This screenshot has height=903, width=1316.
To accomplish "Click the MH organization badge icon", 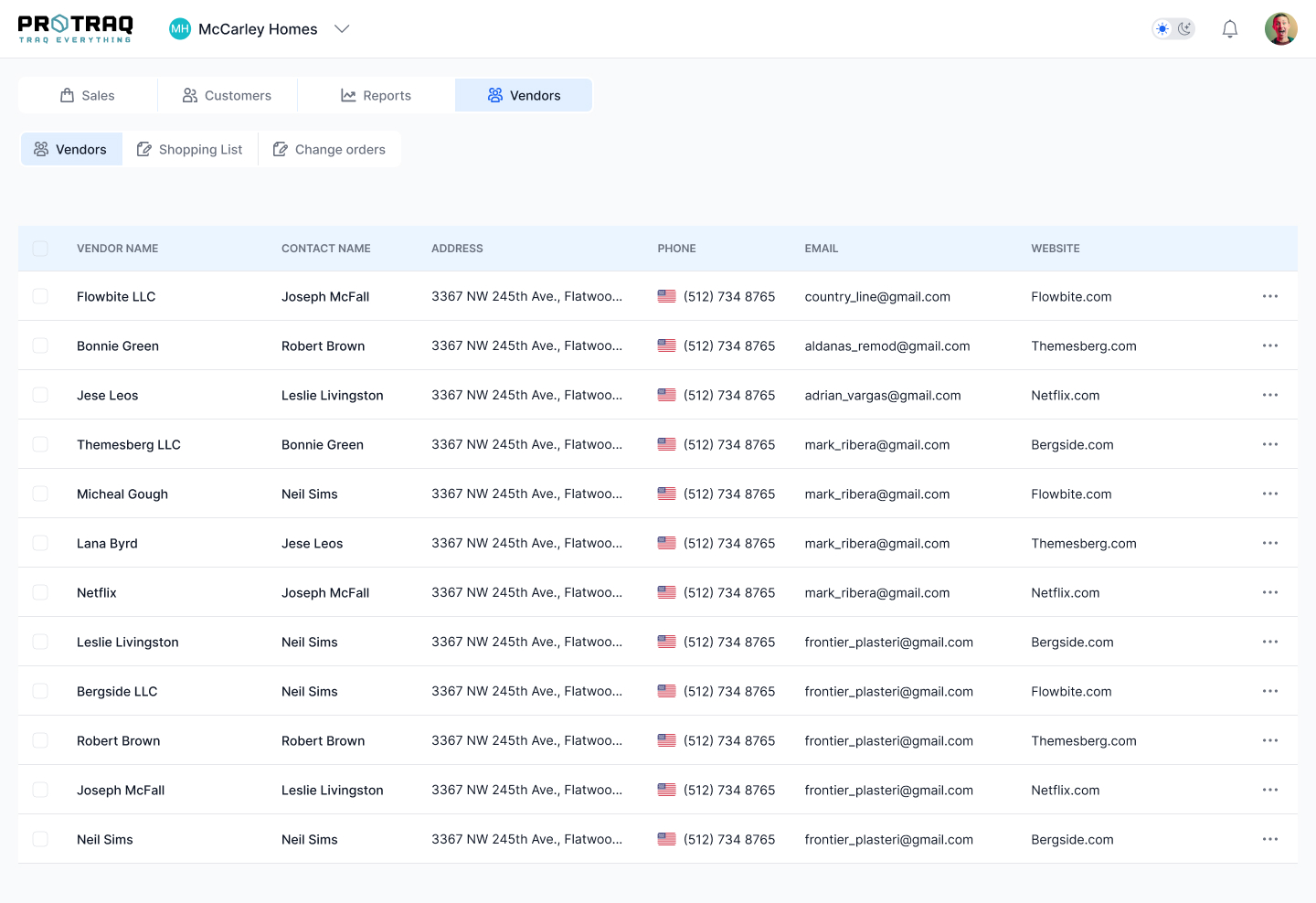I will click(x=180, y=29).
